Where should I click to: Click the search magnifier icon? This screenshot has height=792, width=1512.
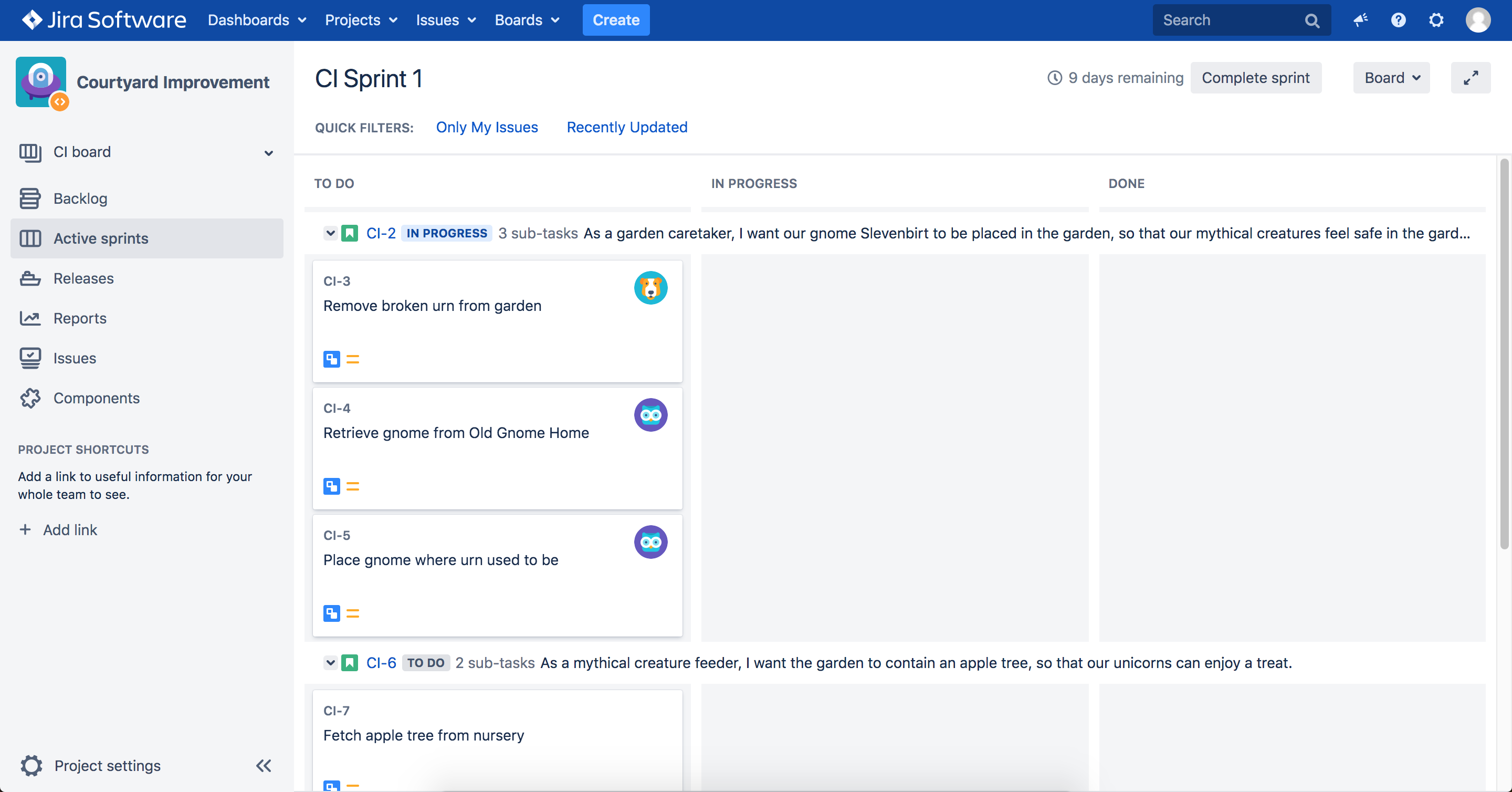[x=1312, y=20]
